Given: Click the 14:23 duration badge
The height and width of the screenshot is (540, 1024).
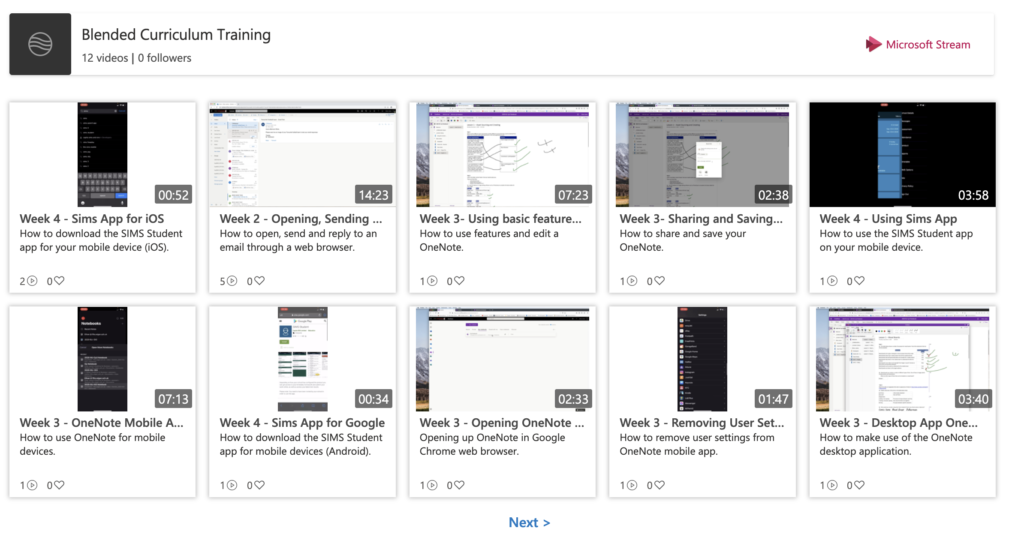Looking at the screenshot, I should [x=374, y=195].
